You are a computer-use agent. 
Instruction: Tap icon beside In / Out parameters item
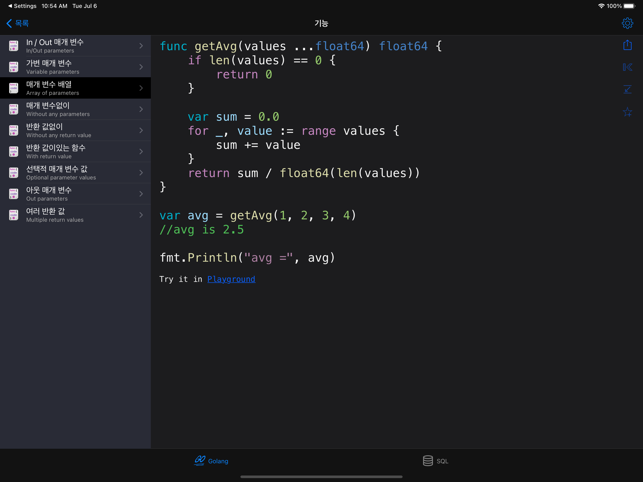(x=13, y=46)
